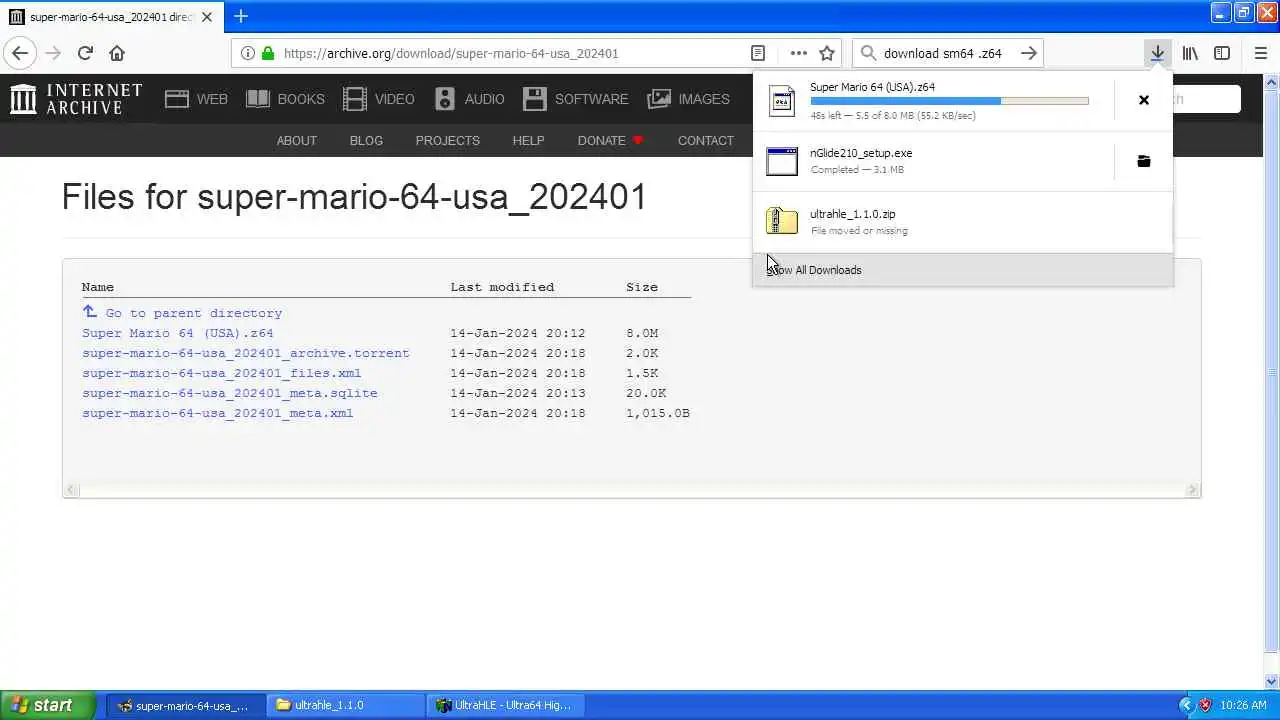This screenshot has width=1280, height=720.
Task: Click the browser forward arrow
Action: (x=53, y=53)
